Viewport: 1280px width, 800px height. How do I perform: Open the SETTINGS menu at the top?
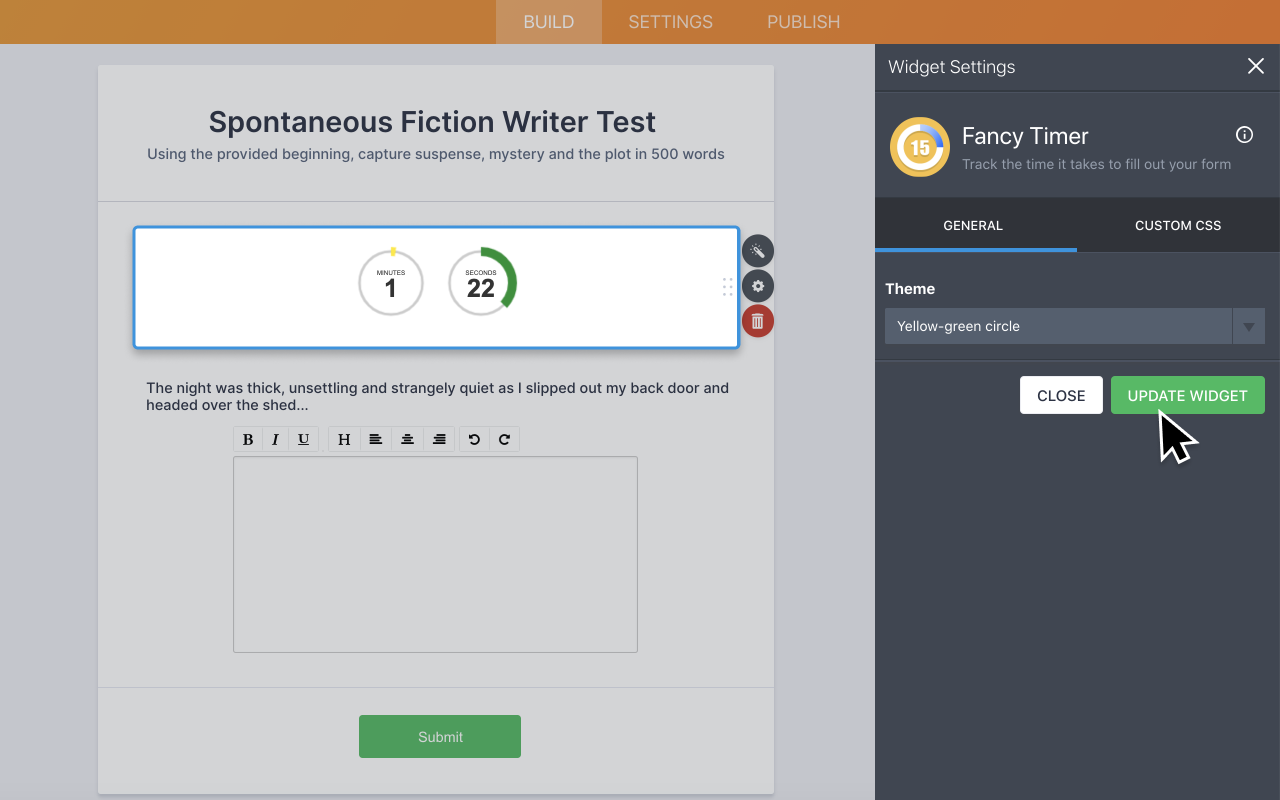pos(670,21)
